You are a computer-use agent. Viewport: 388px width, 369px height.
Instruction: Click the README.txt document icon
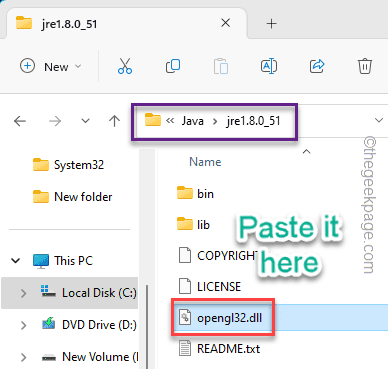185,348
